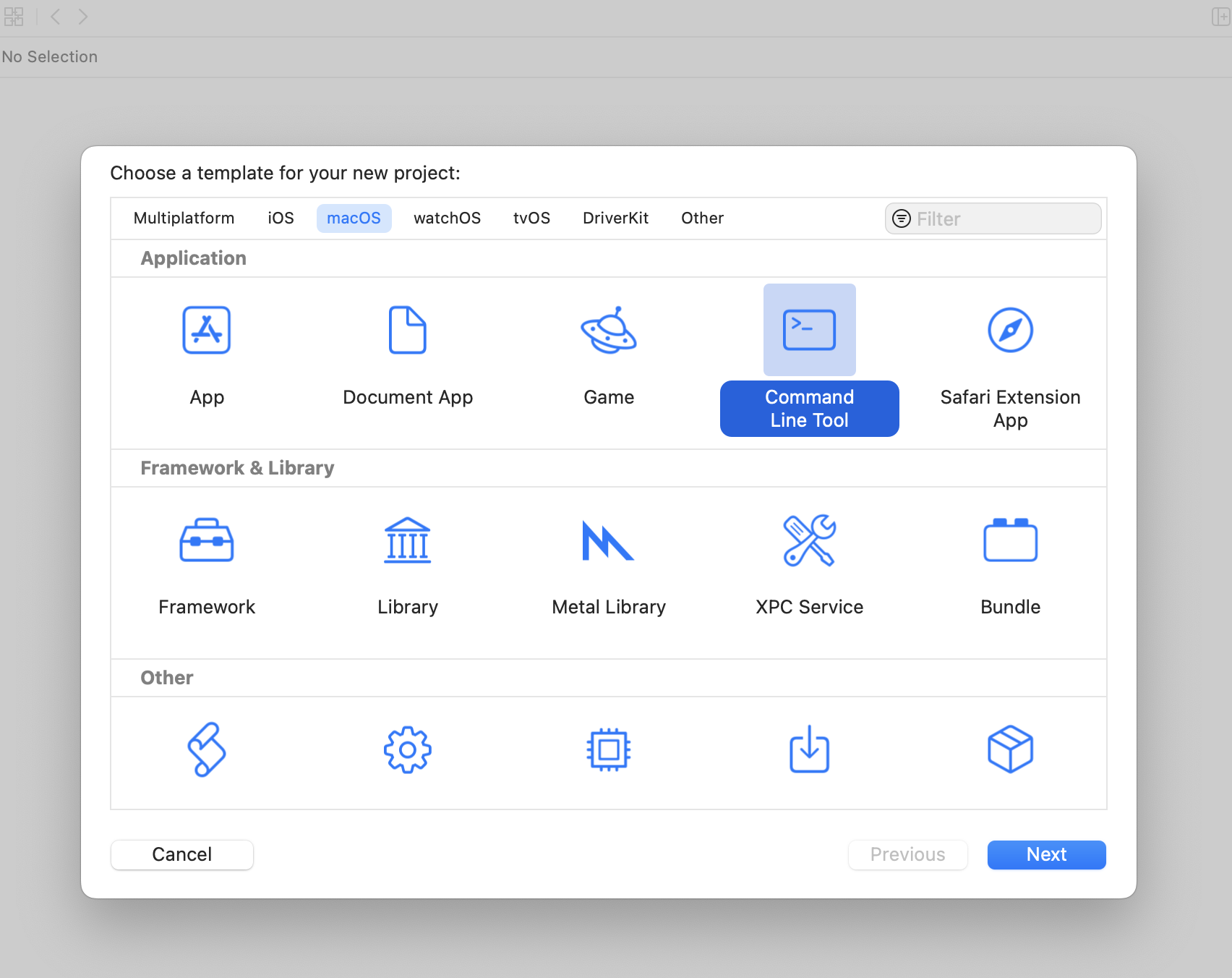Click the Document App label text
The height and width of the screenshot is (978, 1232).
[408, 397]
